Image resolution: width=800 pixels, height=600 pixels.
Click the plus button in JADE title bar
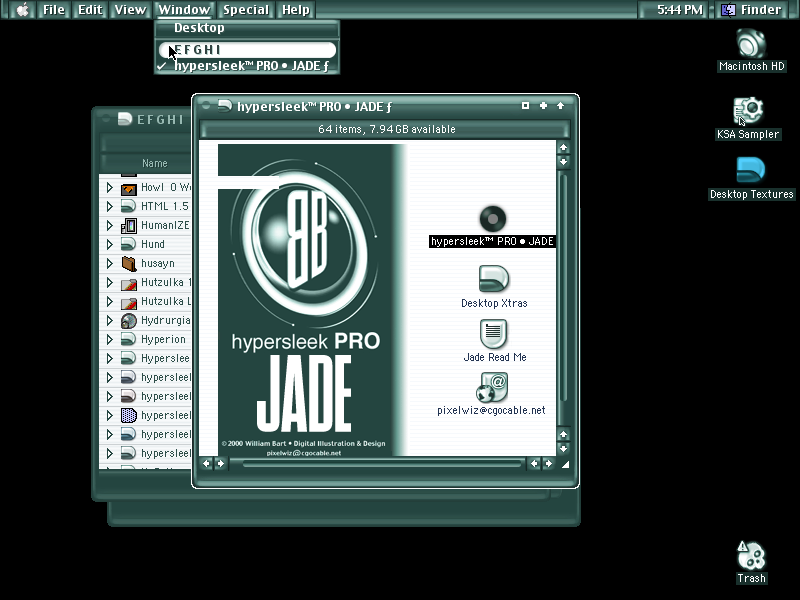click(x=543, y=106)
